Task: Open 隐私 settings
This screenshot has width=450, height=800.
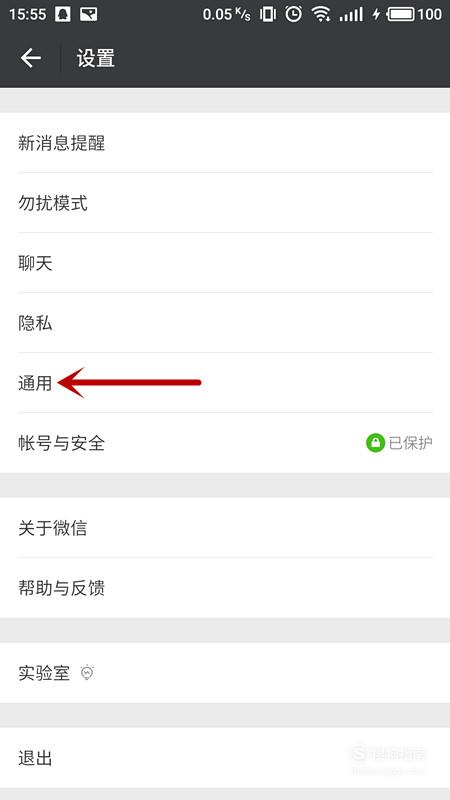Action: coord(225,323)
